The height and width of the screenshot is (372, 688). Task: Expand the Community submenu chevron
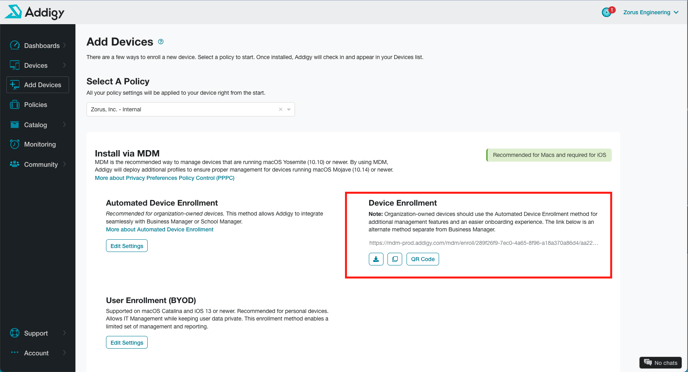(64, 164)
